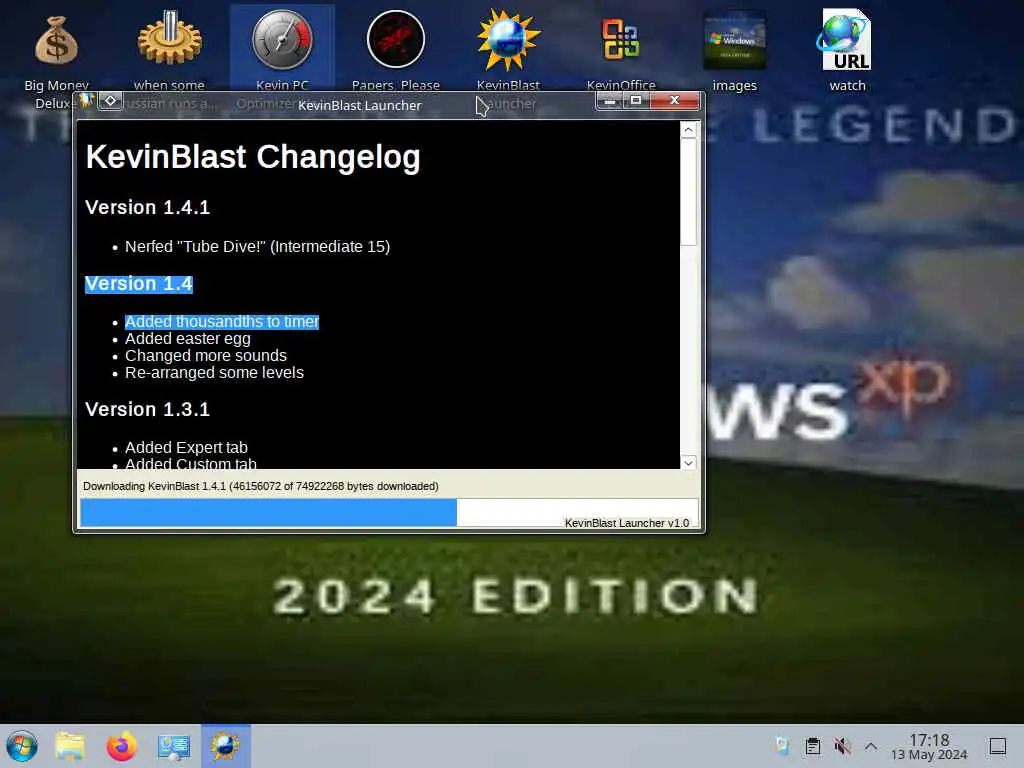
Task: Minimize the KevinBlast Launcher window
Action: 609,101
